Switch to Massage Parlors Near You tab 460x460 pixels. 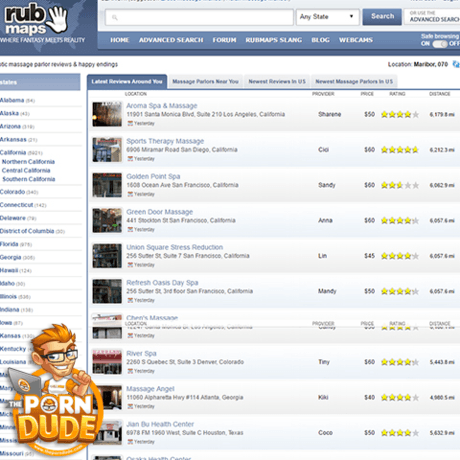[x=205, y=82]
